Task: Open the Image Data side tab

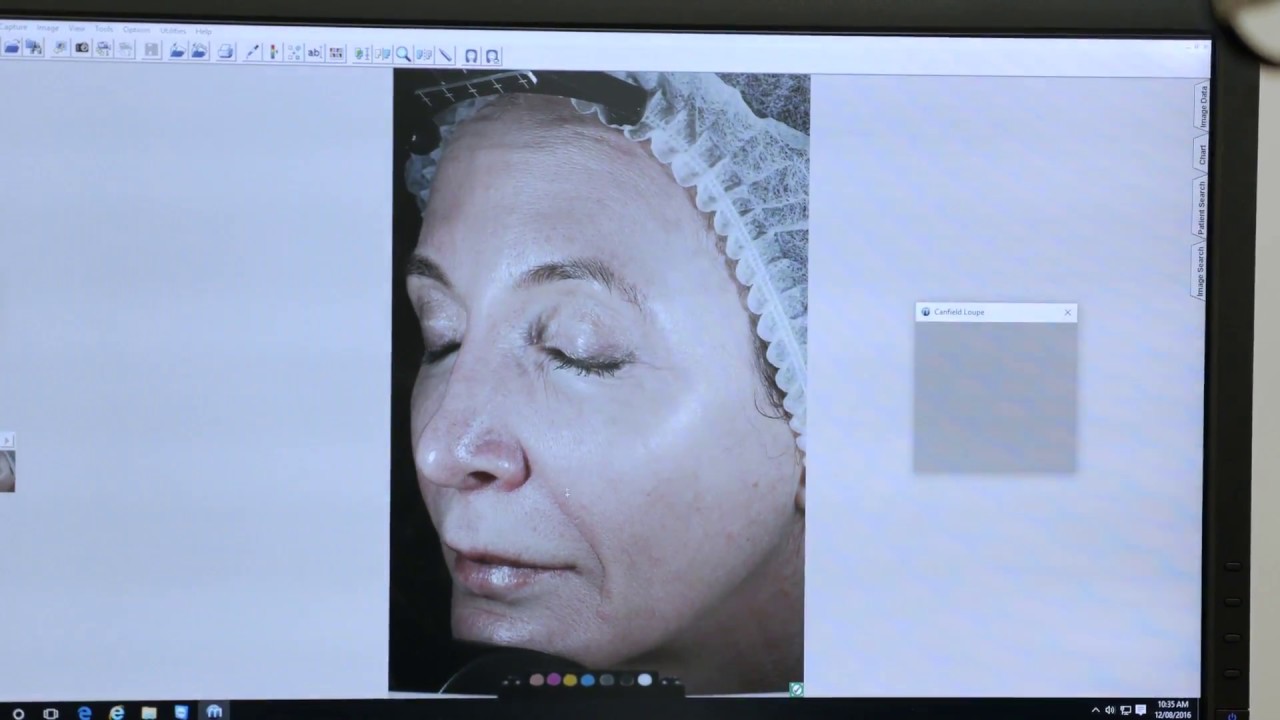Action: pos(1202,106)
